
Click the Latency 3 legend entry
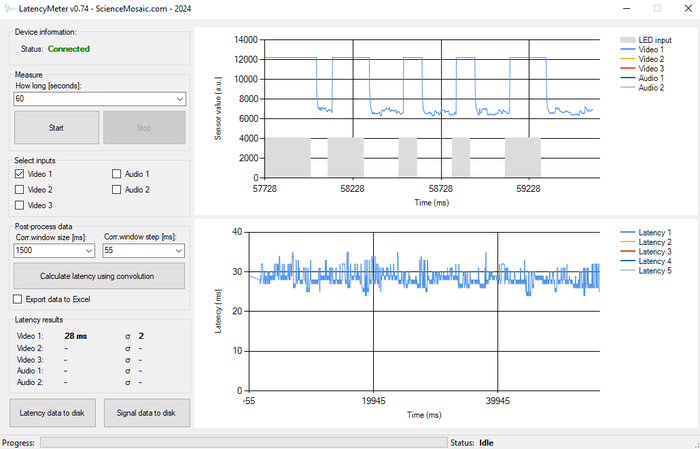pos(646,251)
